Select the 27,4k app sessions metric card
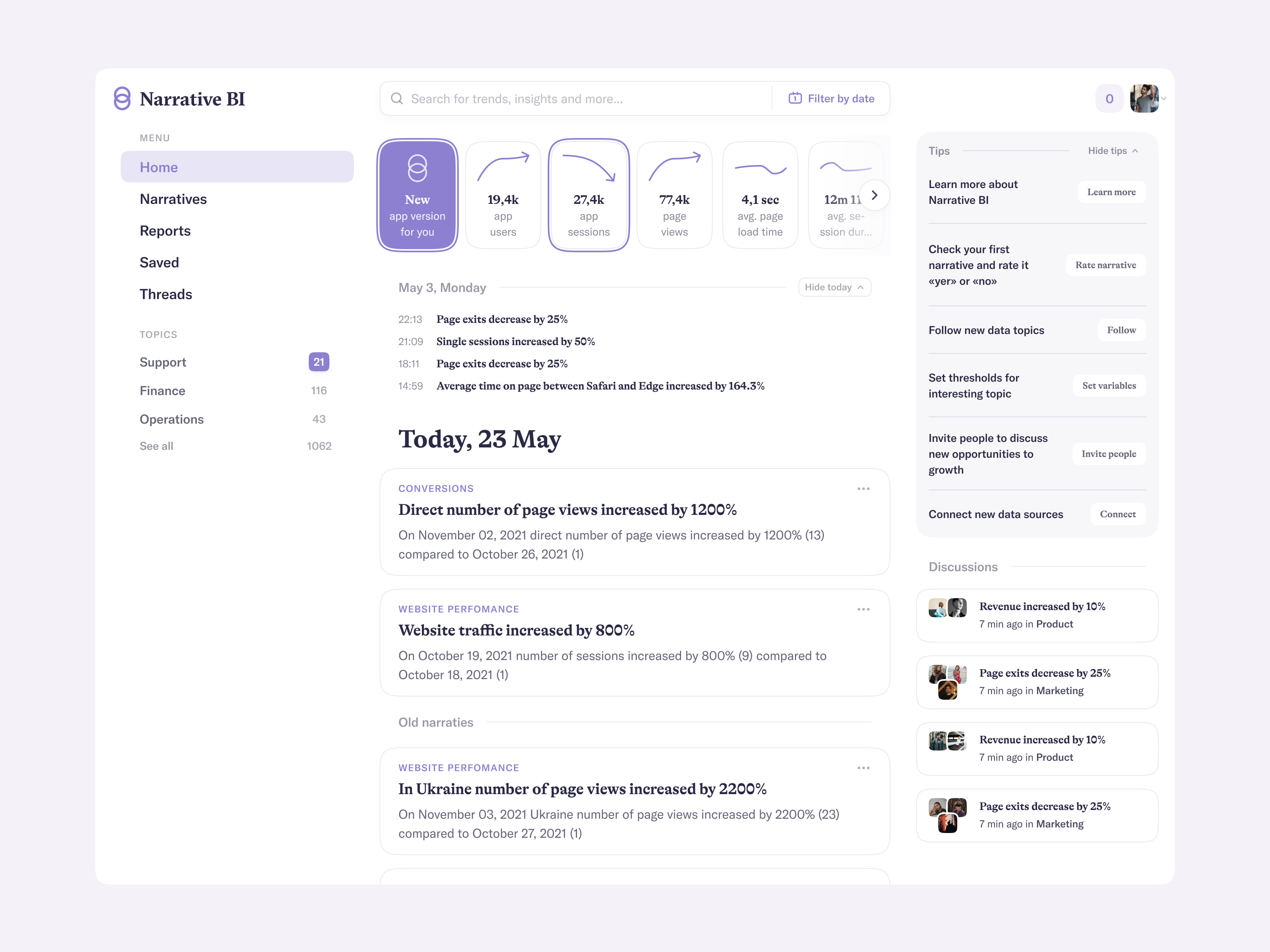Viewport: 1270px width, 952px height. point(589,195)
